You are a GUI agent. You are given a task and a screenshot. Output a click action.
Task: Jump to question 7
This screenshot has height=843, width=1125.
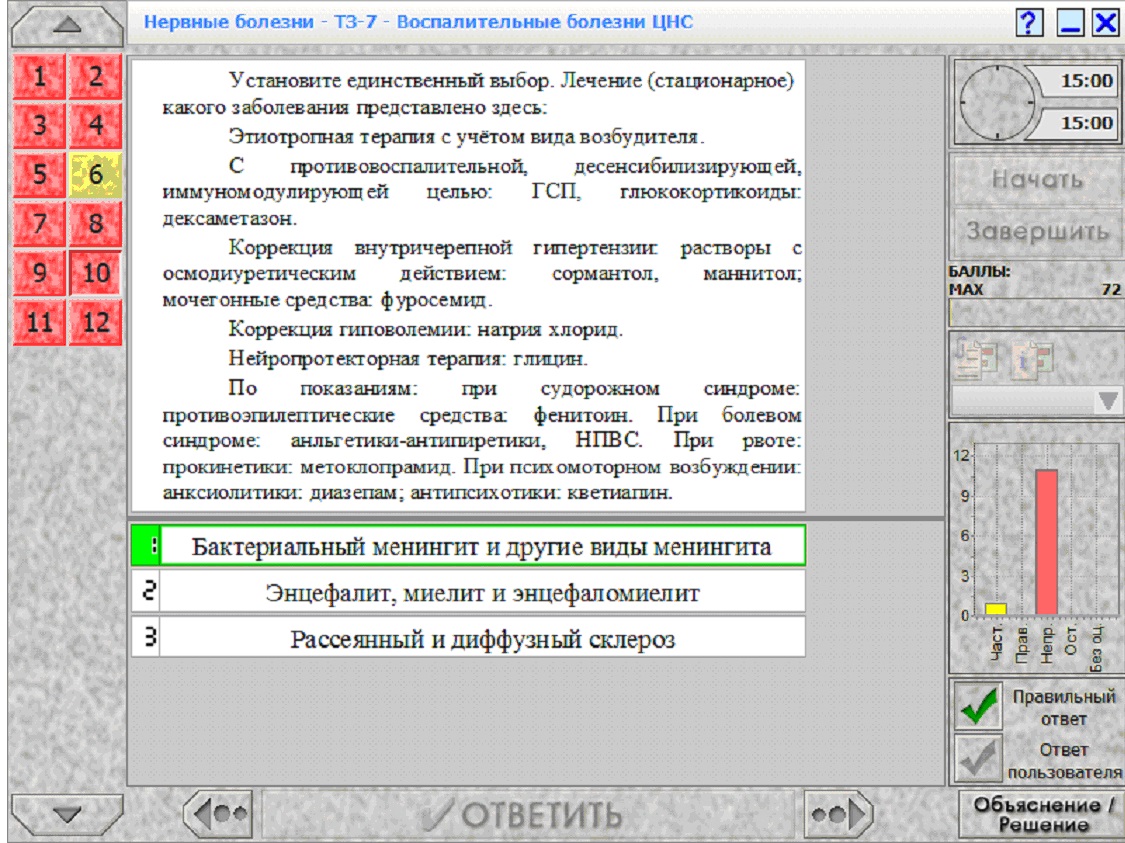point(39,223)
